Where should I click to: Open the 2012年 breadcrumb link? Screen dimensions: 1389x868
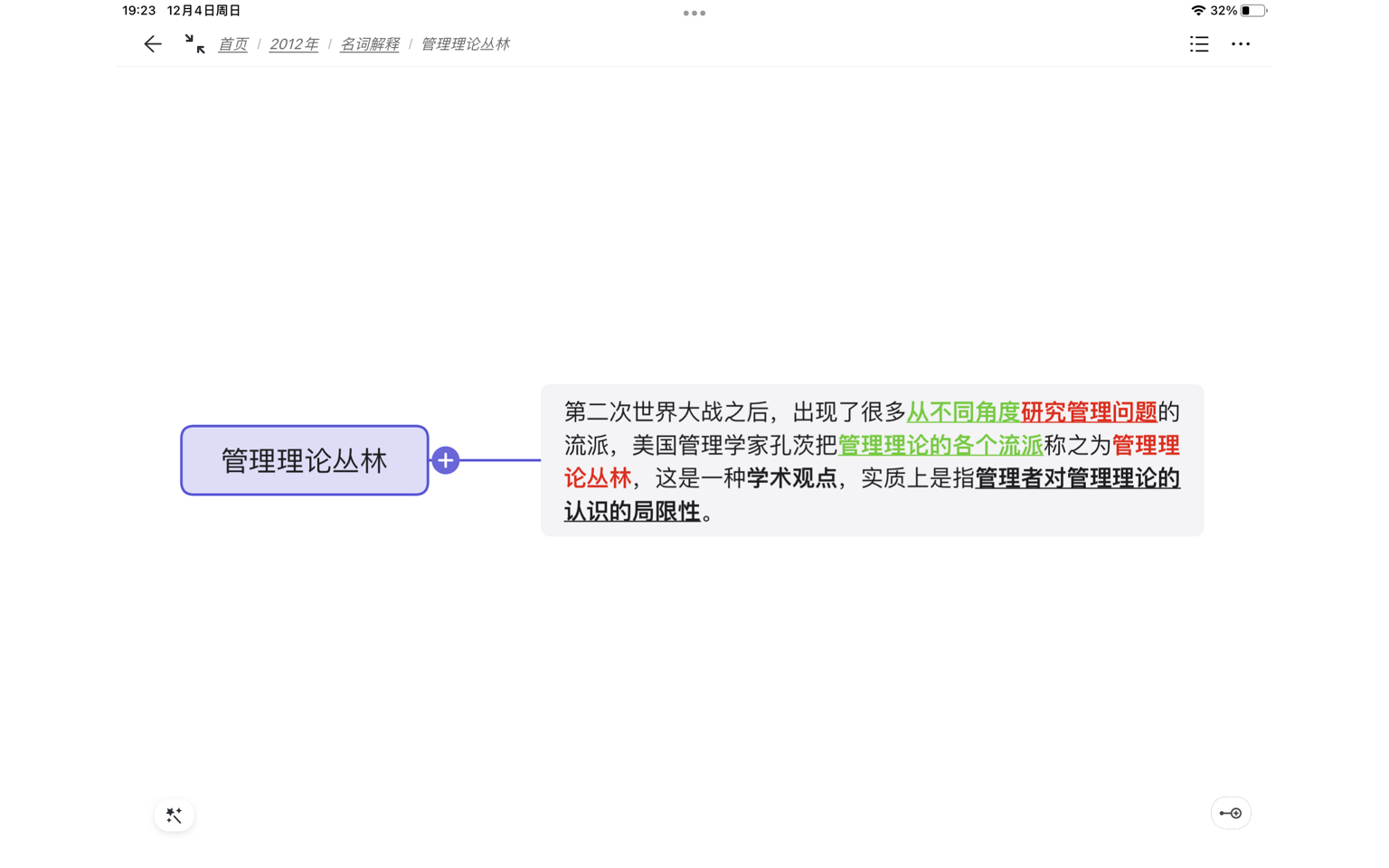(x=294, y=43)
